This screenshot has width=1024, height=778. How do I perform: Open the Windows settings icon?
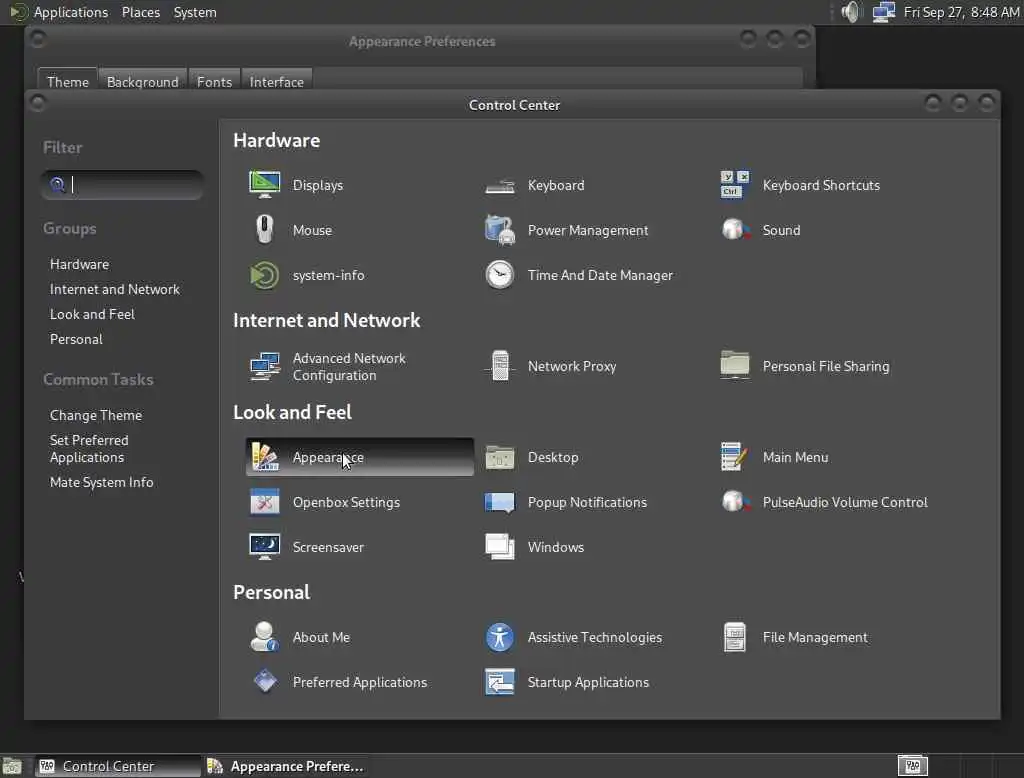(x=500, y=547)
